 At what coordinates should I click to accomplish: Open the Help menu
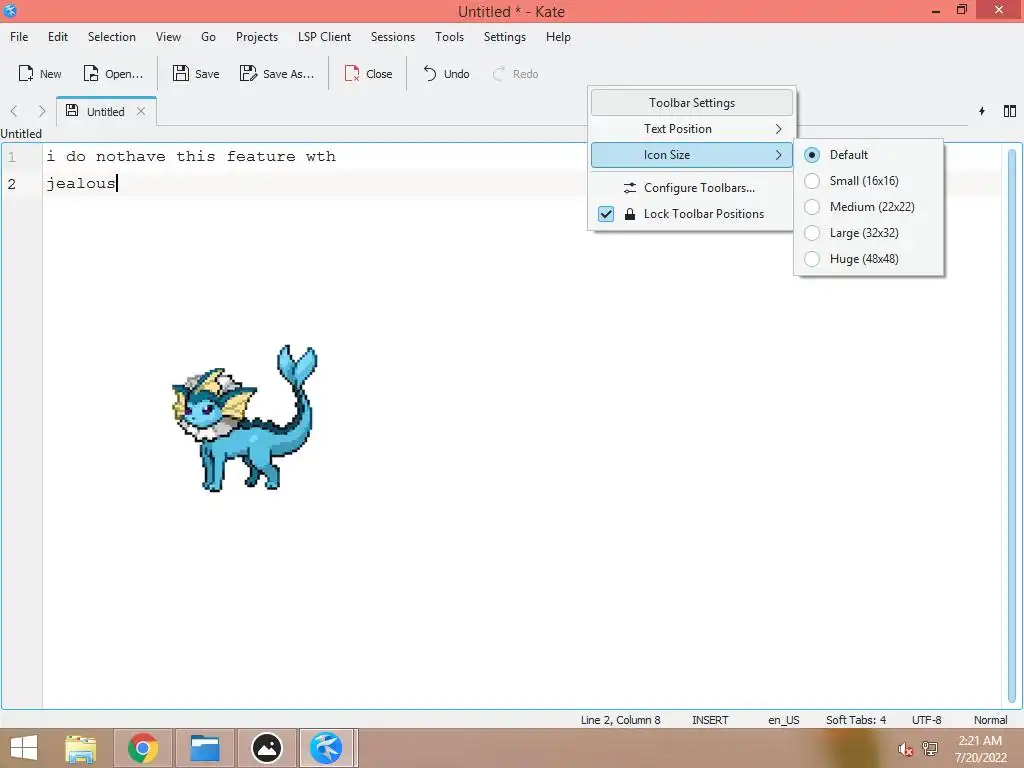point(558,37)
